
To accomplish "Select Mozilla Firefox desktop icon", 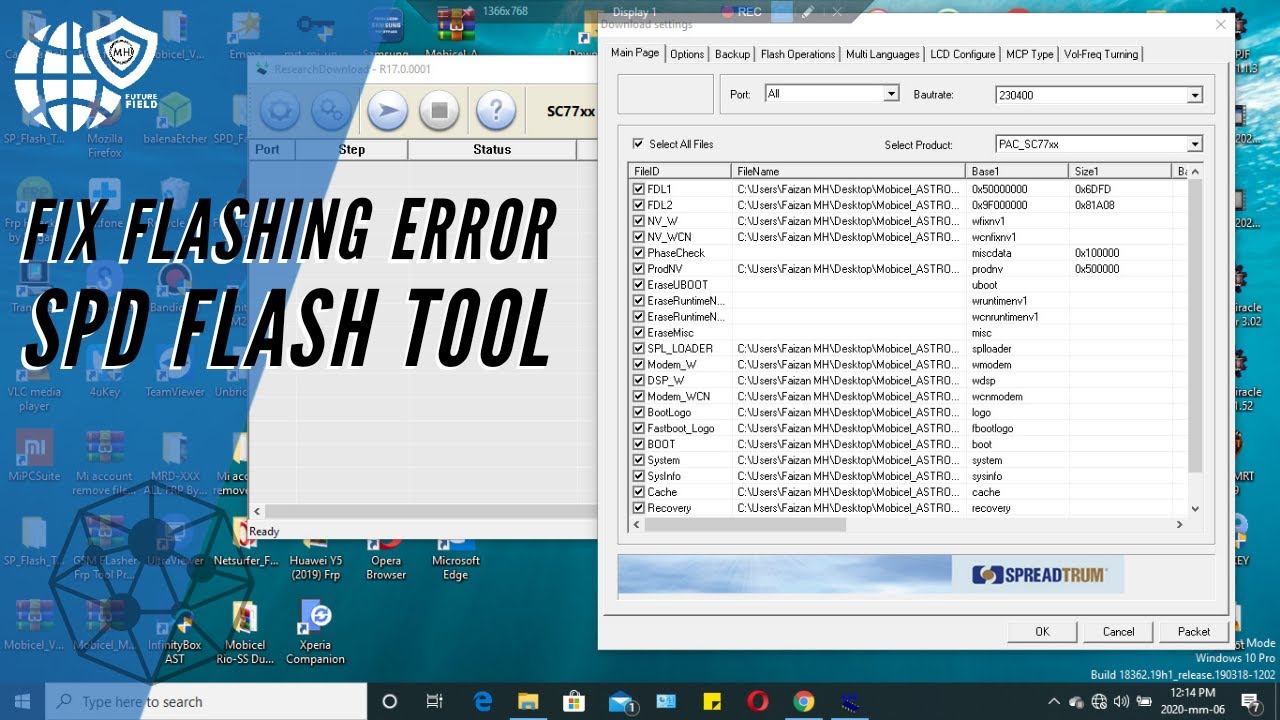I will coord(105,125).
